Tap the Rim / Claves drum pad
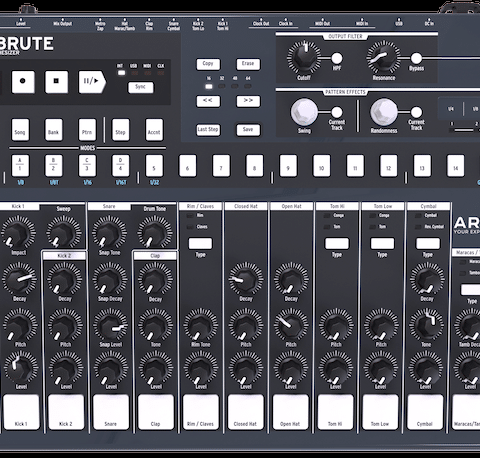480x458 pixels. 201,412
